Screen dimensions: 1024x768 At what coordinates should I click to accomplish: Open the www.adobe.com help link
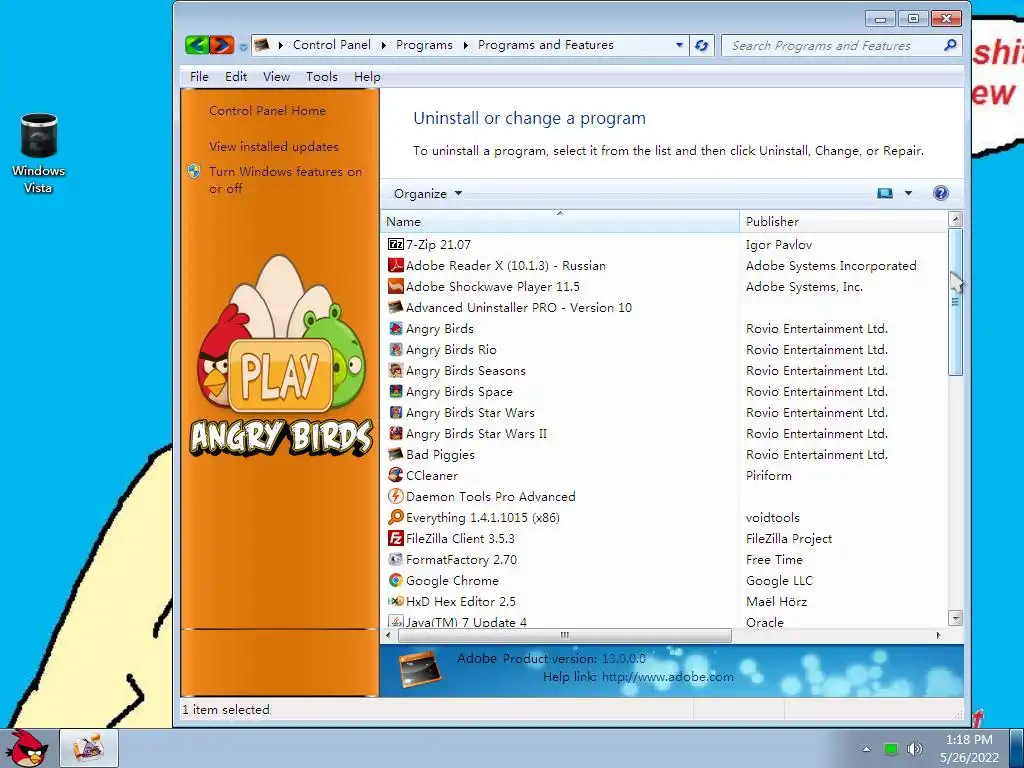pos(667,677)
